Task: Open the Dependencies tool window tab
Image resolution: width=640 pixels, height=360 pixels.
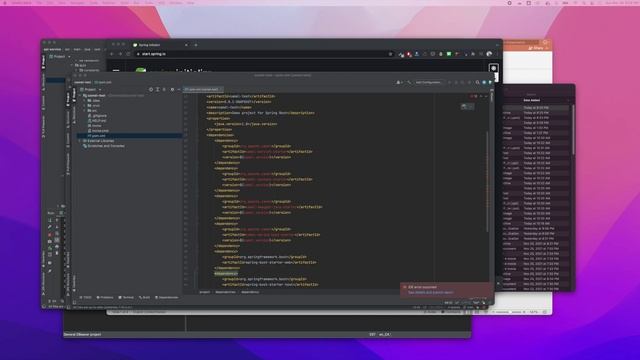Action: 167,298
